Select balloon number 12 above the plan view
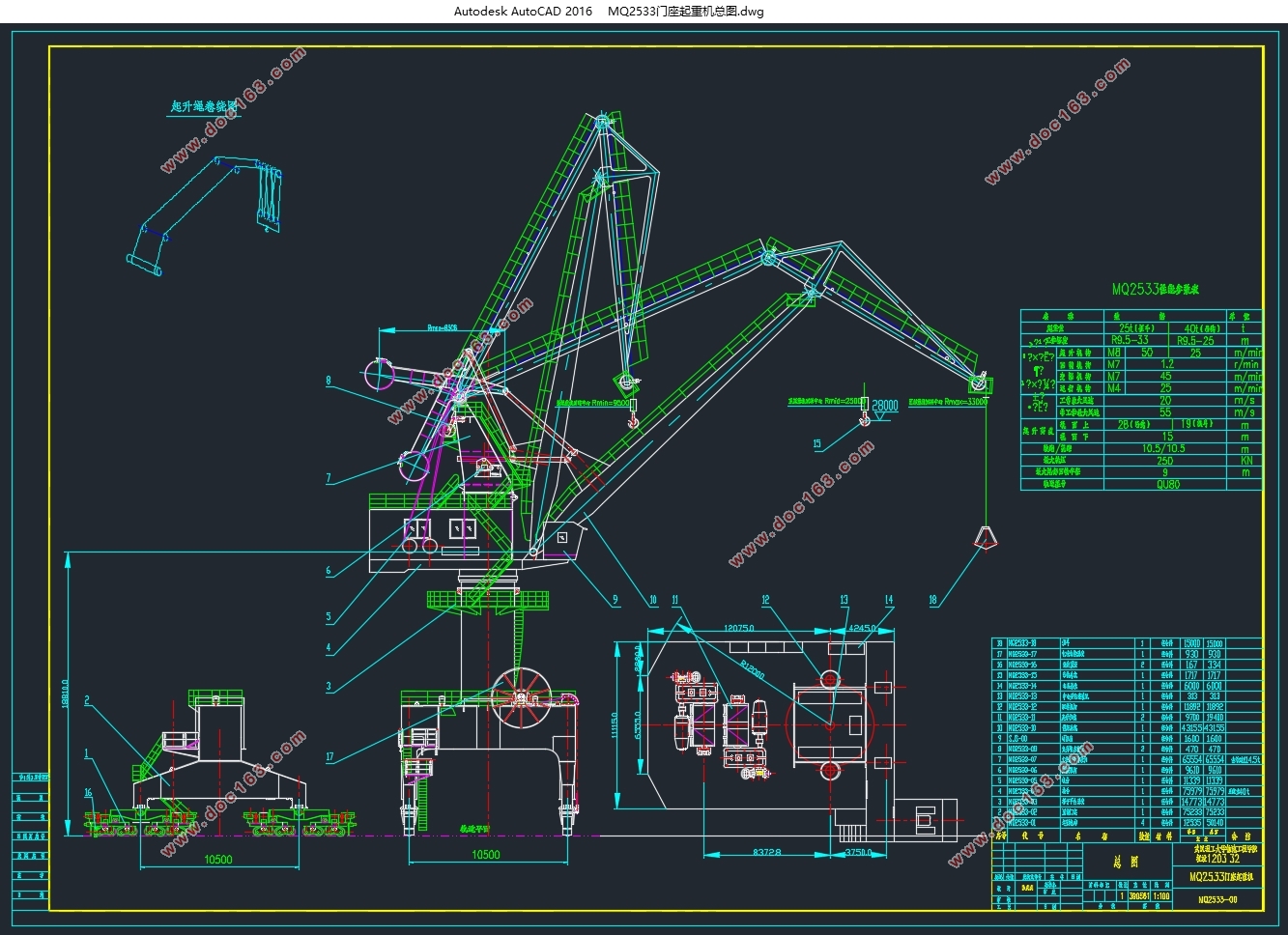 pyautogui.click(x=766, y=600)
